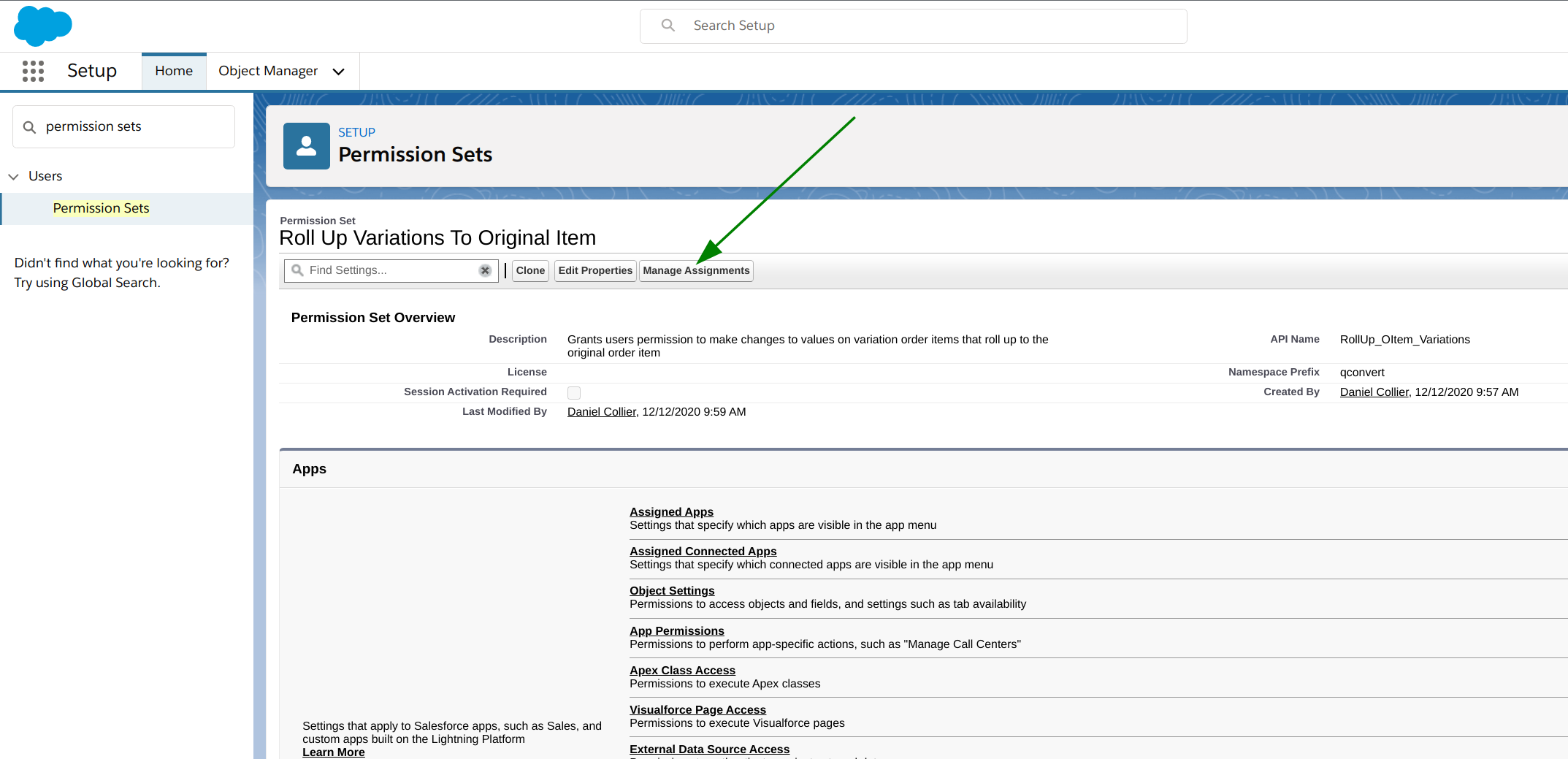Click the SETUP breadcrumb label
1568x759 pixels.
(356, 132)
